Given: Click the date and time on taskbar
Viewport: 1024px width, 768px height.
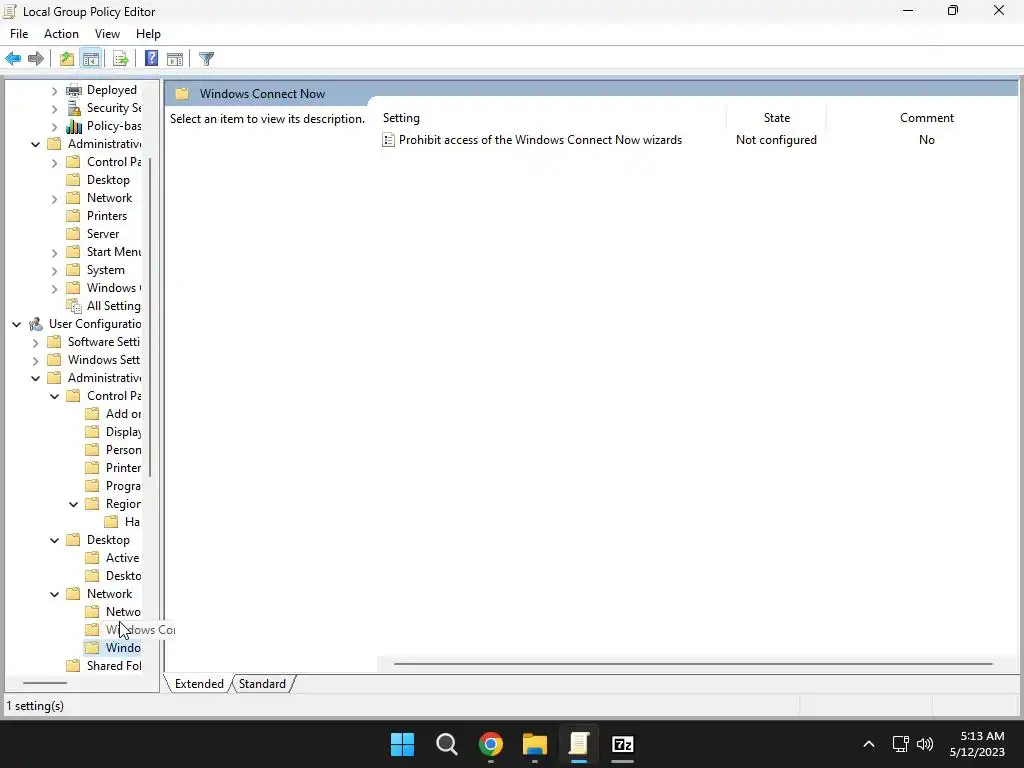Looking at the screenshot, I should click(x=977, y=744).
